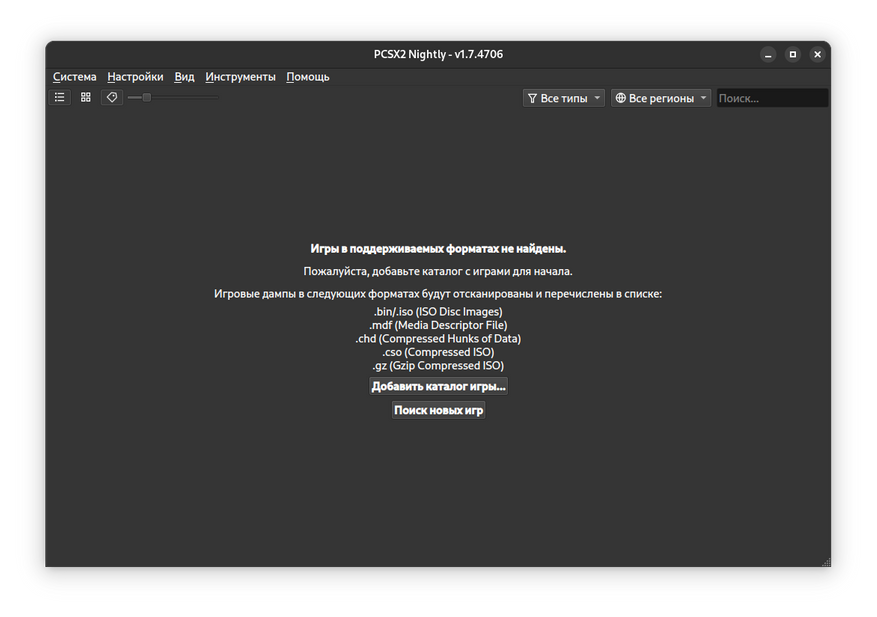Close the PCSX2 window
Viewport: 877px width, 617px height.
pyautogui.click(x=817, y=54)
